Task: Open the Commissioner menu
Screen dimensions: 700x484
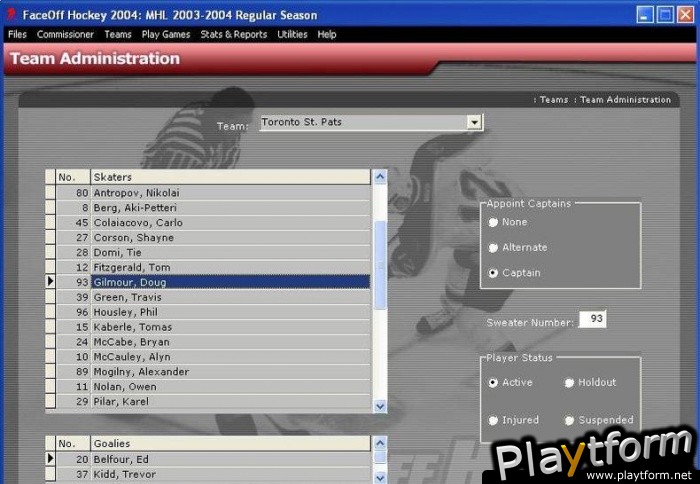Action: 65,34
